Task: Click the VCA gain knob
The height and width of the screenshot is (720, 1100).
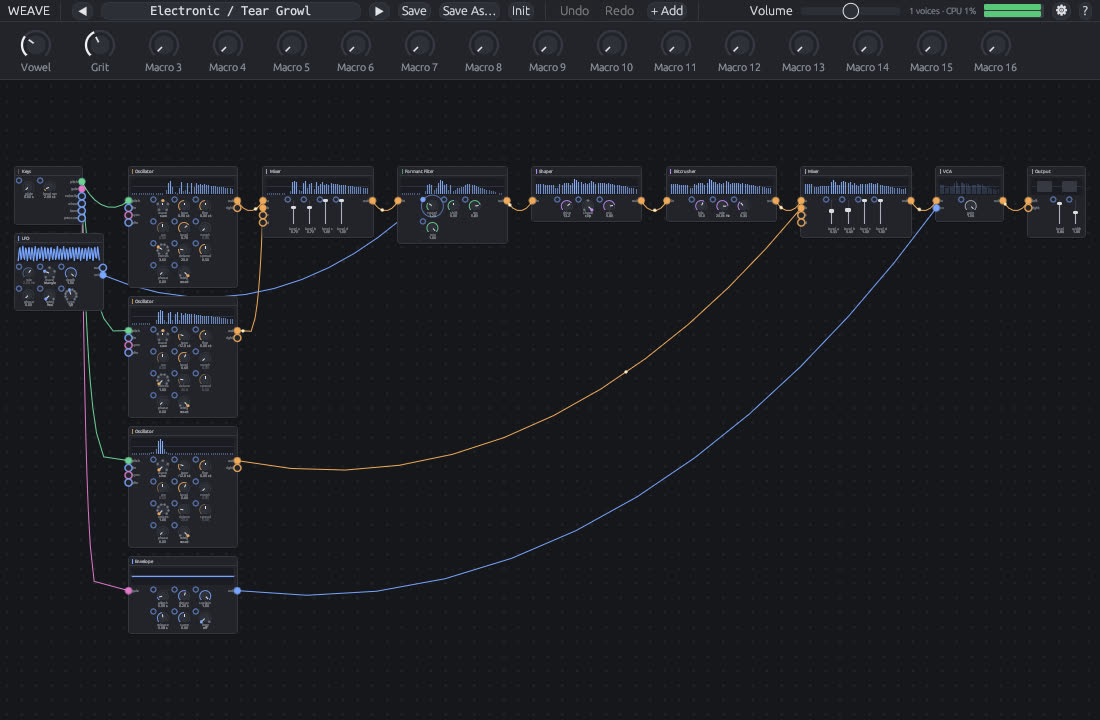Action: (970, 206)
